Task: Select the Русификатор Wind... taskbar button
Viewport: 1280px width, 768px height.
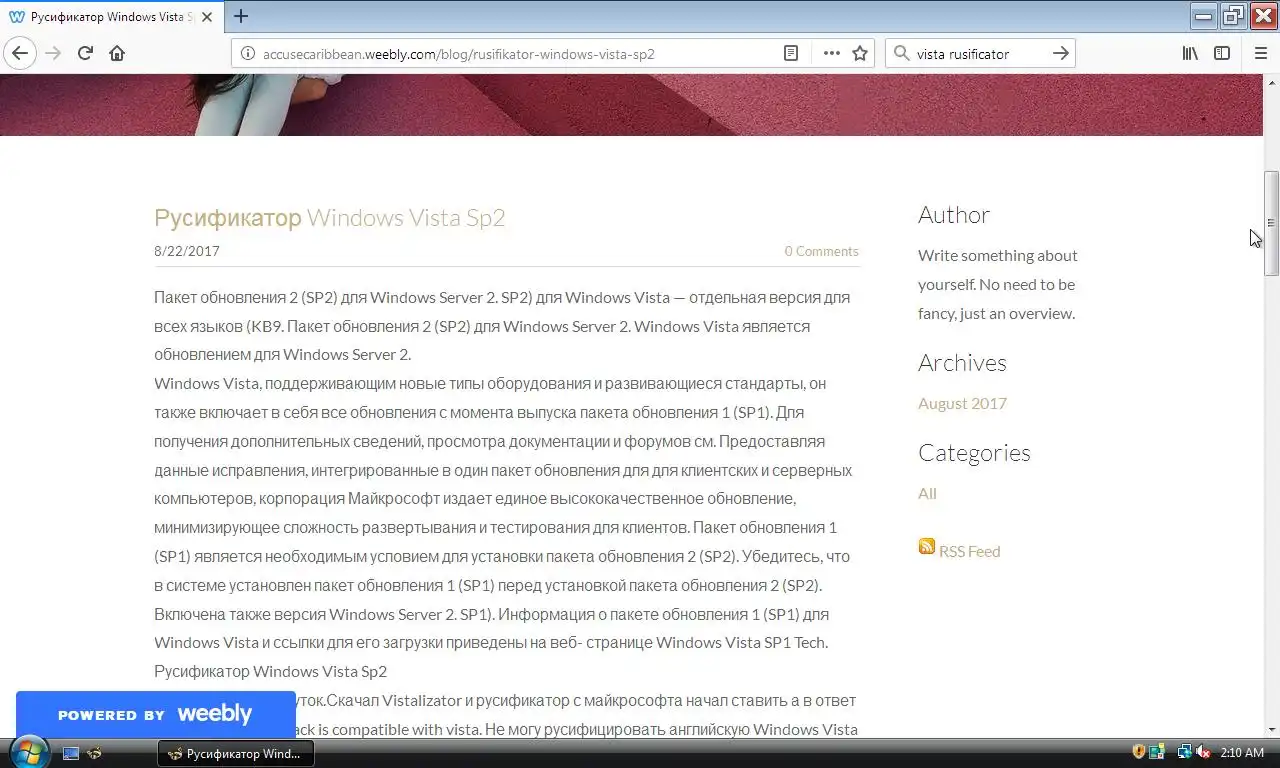Action: pyautogui.click(x=236, y=753)
